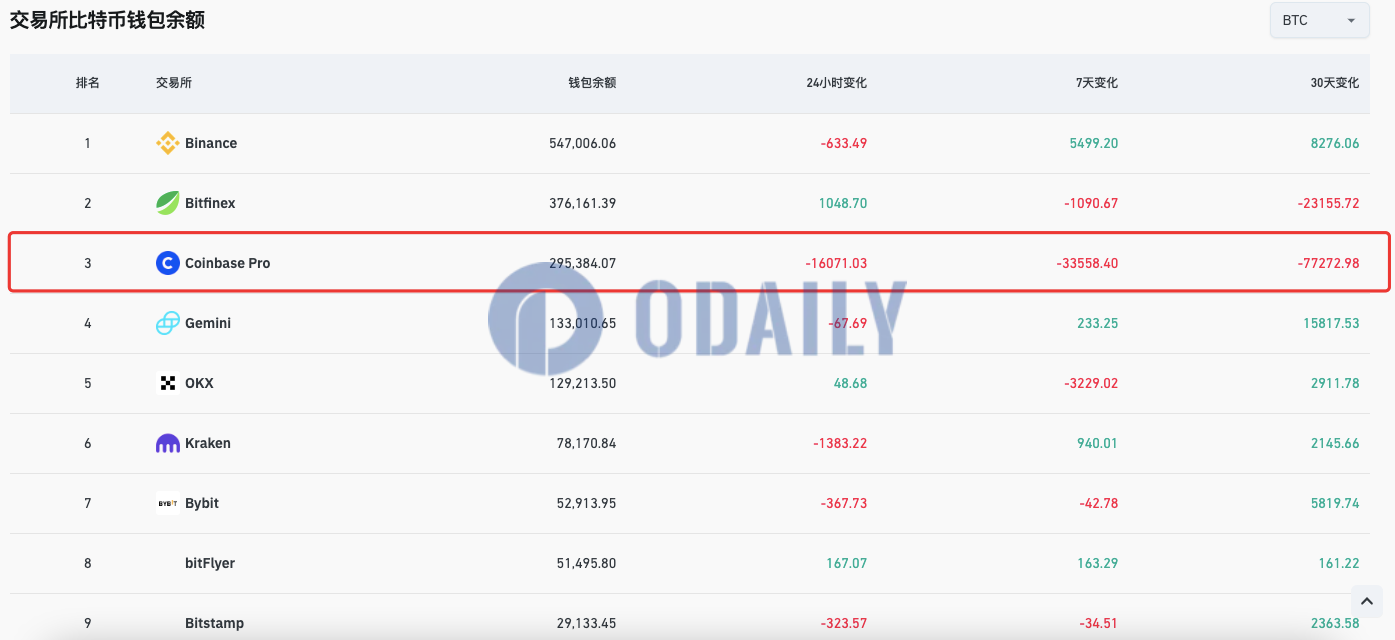Select OKX balance 129,213.50
The height and width of the screenshot is (640, 1395).
tap(583, 383)
